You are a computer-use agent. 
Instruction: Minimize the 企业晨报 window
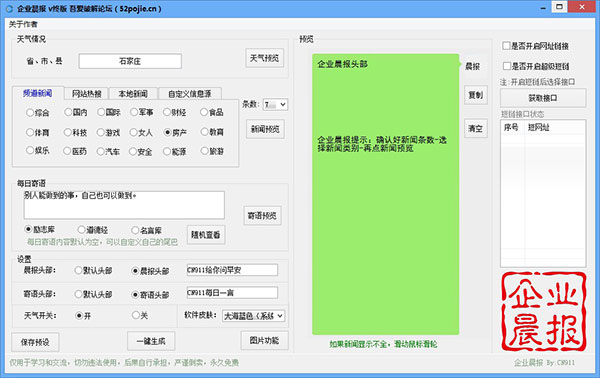pos(543,8)
